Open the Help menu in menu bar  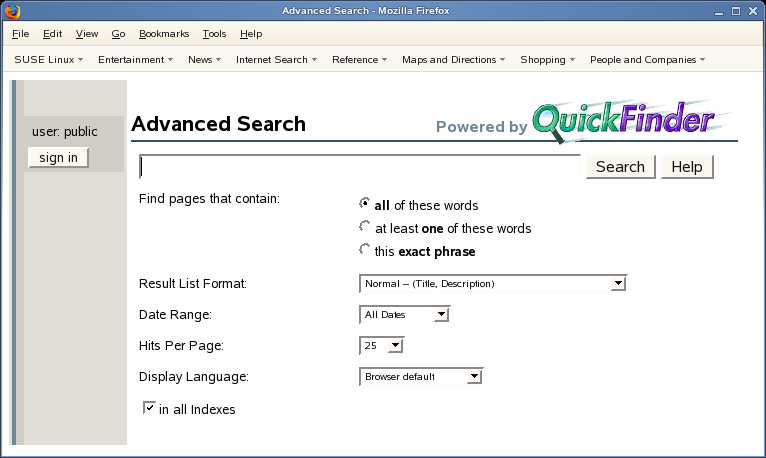pos(251,34)
